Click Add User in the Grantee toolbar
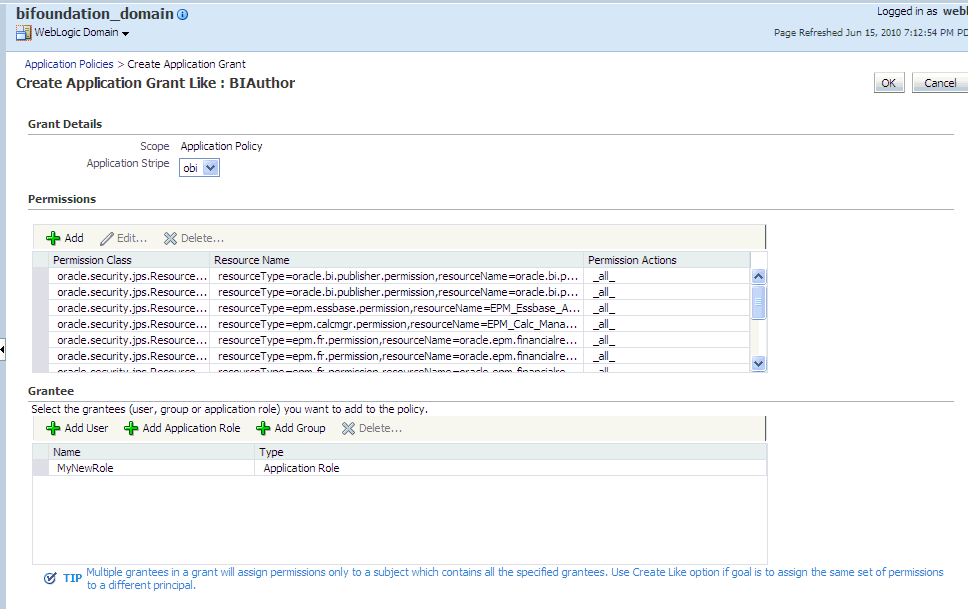This screenshot has width=968, height=609. [75, 428]
